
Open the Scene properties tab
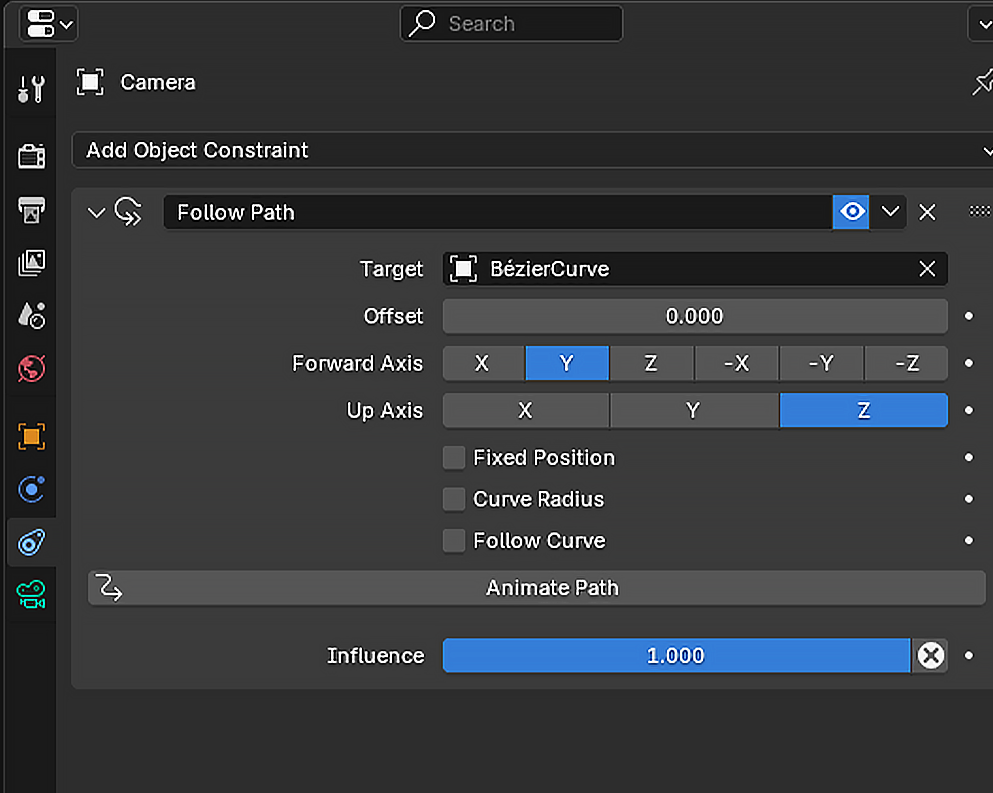click(x=31, y=315)
